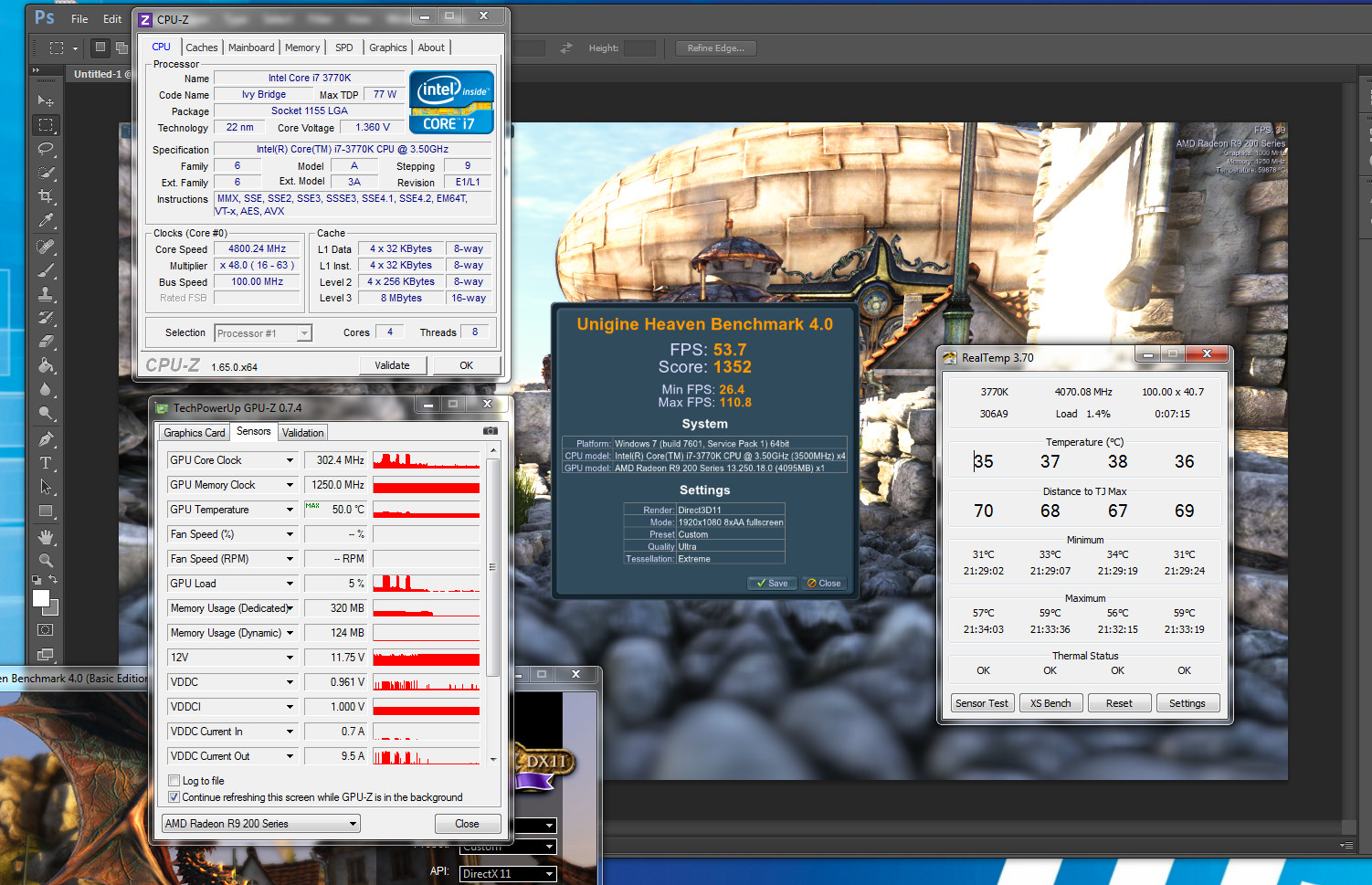Reset to default foreground/background colors
This screenshot has height=885, width=1372.
click(x=37, y=579)
